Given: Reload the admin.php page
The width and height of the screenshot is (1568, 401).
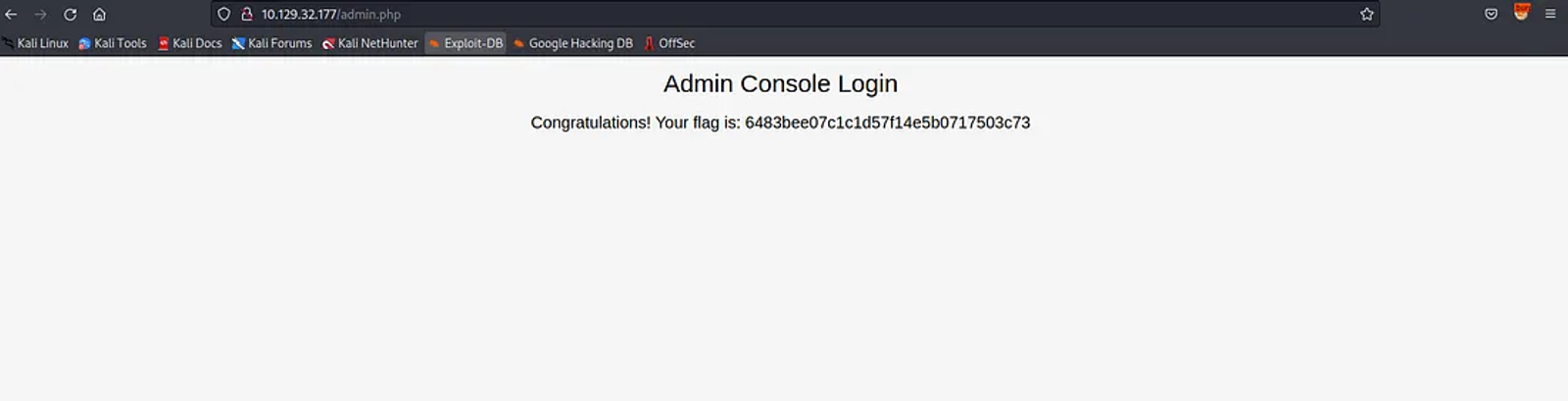Looking at the screenshot, I should point(70,15).
